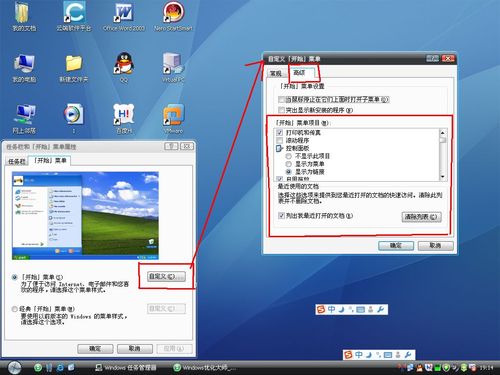The width and height of the screenshot is (500, 375).
Task: Switch to the Windows优化大师 taskbar button
Action: pos(205,368)
